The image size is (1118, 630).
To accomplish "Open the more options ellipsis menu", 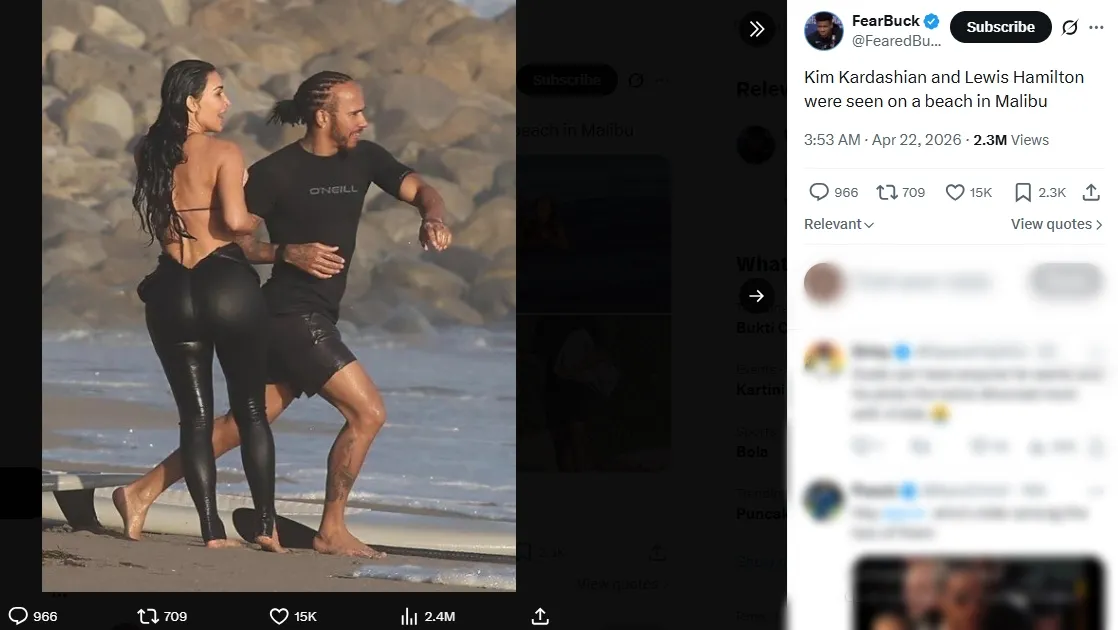I will tap(1095, 27).
